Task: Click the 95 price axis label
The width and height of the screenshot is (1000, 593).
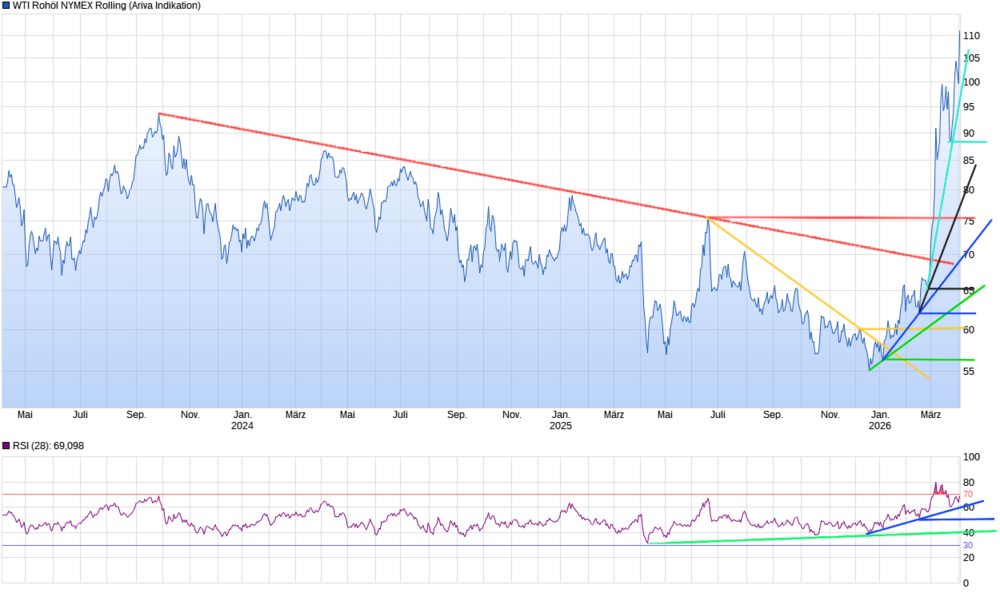Action: coord(969,107)
